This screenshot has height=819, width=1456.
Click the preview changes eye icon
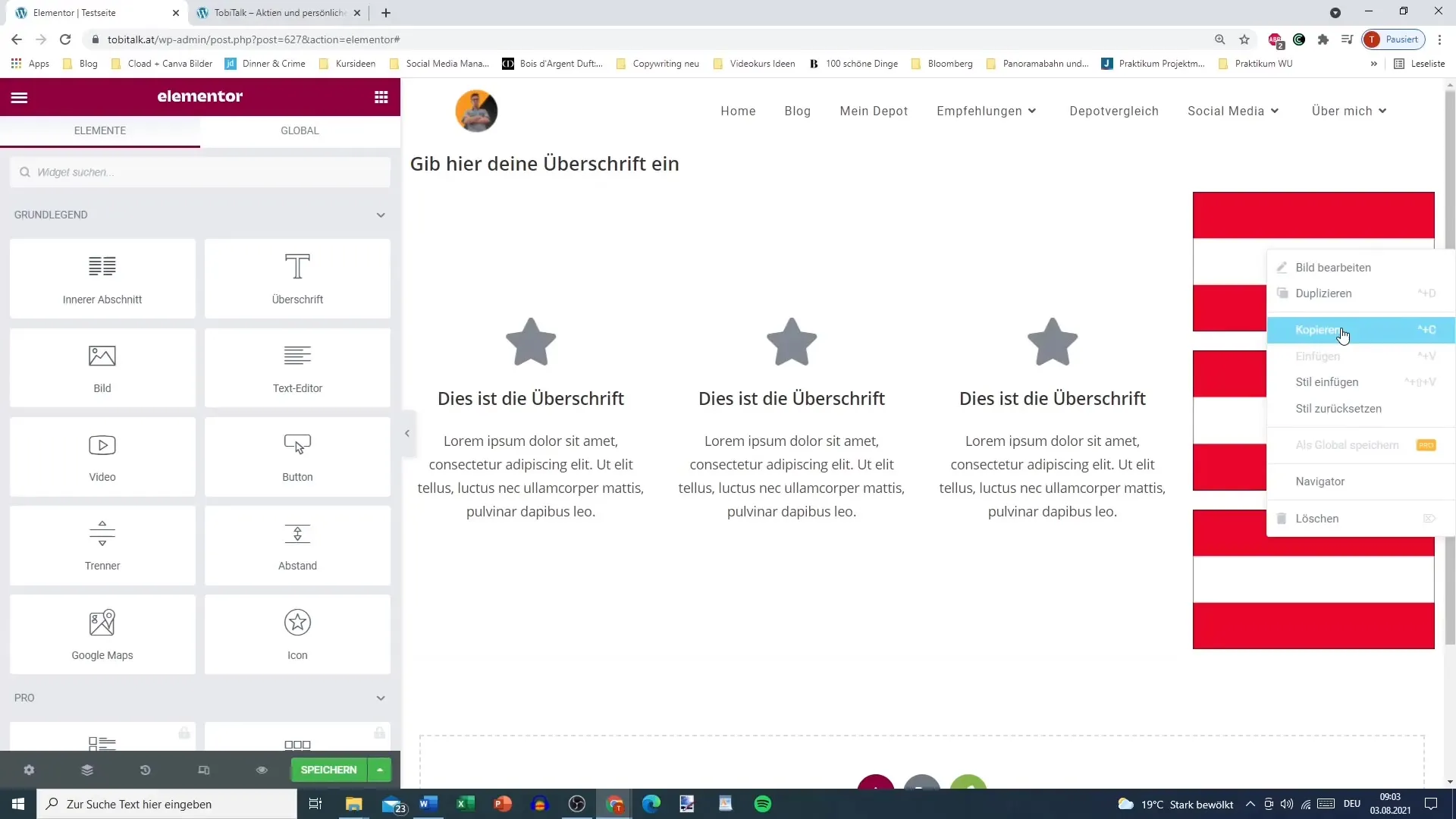pyautogui.click(x=262, y=770)
